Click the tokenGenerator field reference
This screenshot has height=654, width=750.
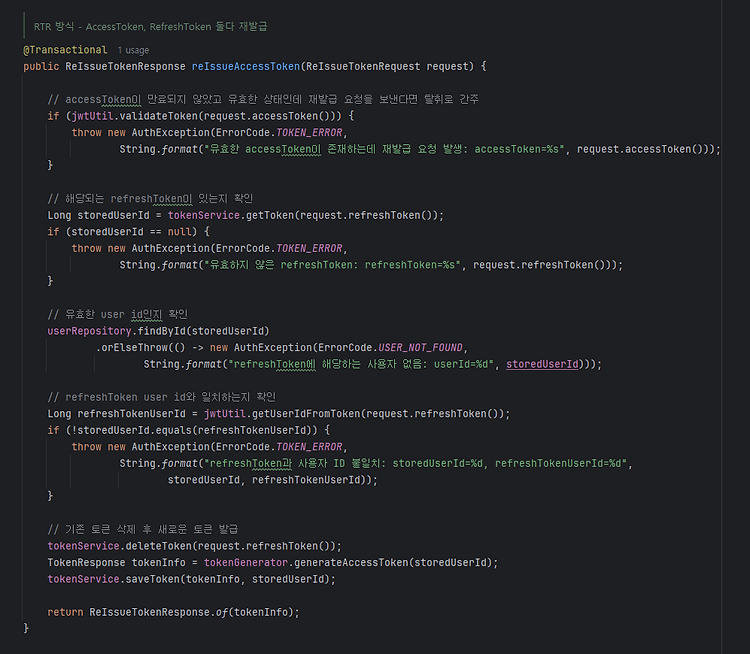246,563
